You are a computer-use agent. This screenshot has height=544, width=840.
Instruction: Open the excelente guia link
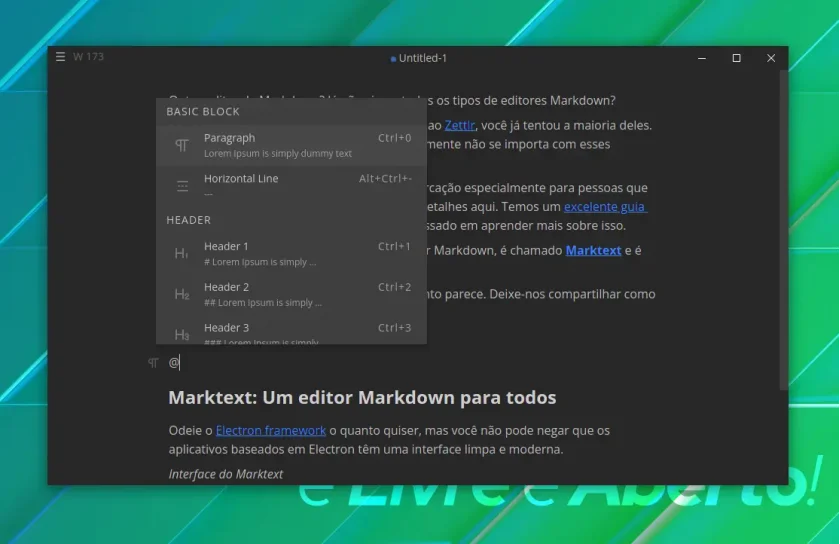point(605,207)
